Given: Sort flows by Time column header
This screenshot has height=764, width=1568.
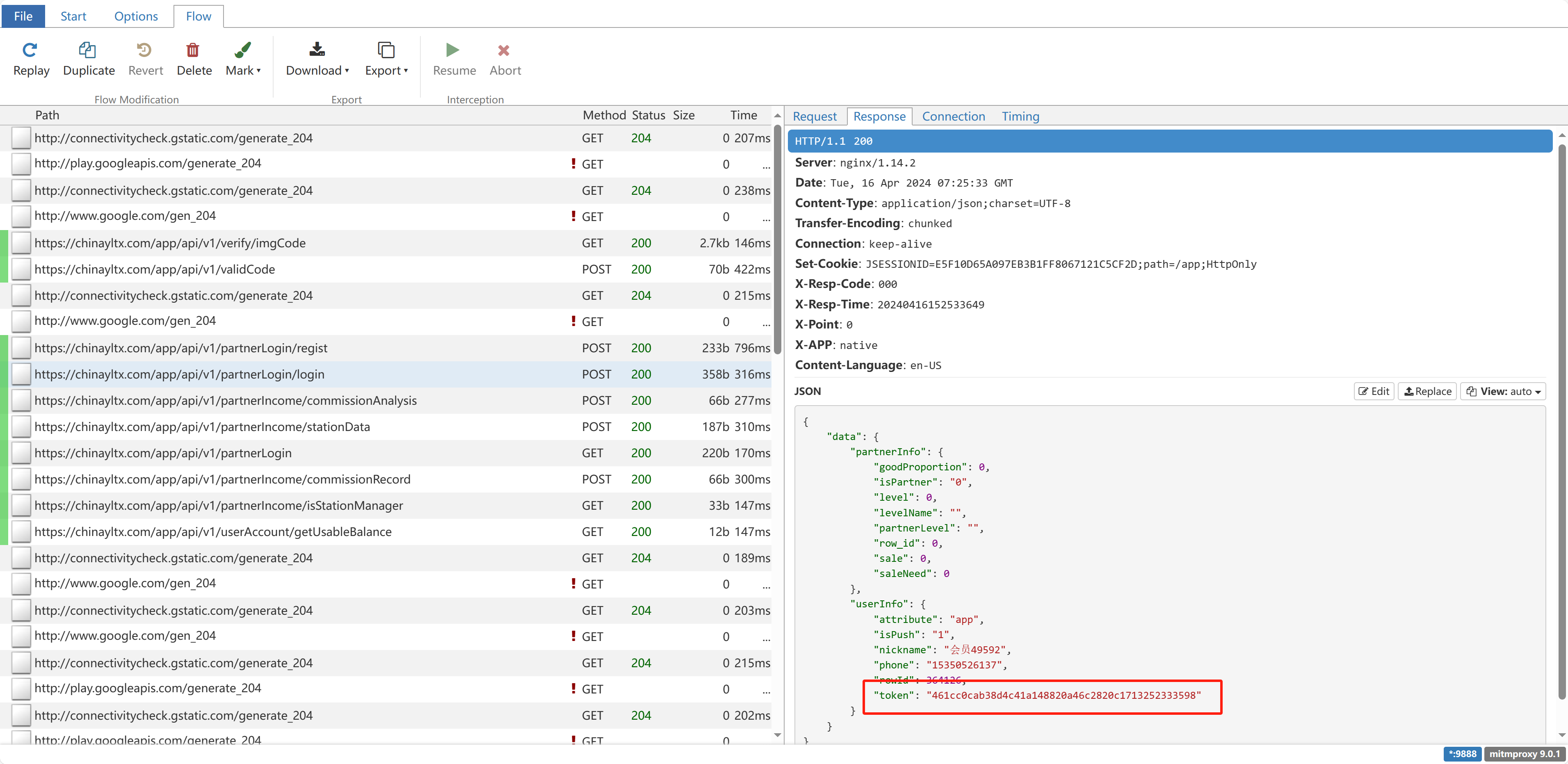Looking at the screenshot, I should point(743,115).
